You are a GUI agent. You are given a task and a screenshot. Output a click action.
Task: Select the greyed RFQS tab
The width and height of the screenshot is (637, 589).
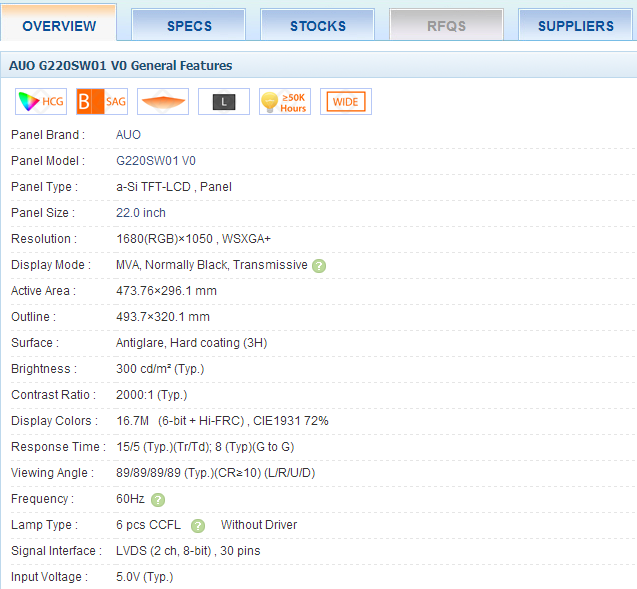click(446, 25)
